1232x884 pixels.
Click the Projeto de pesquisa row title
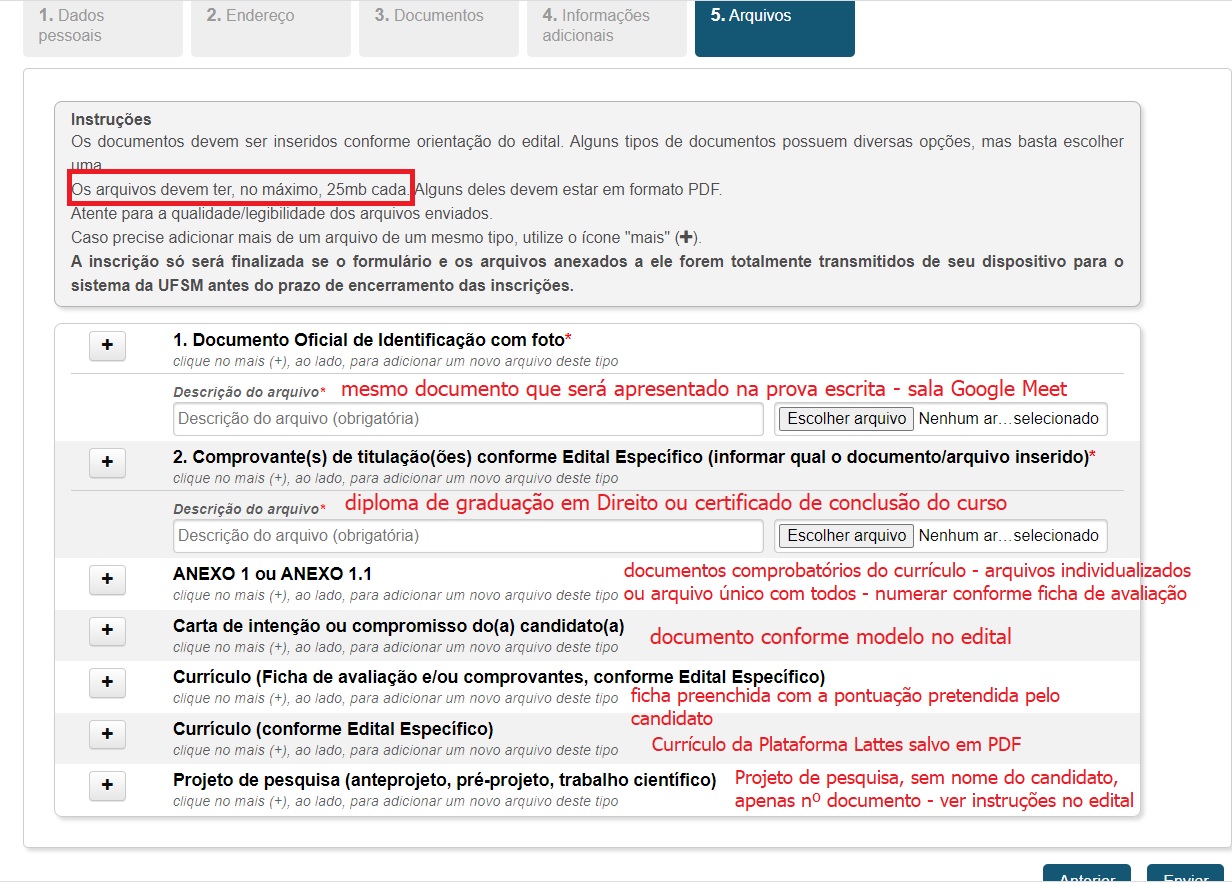click(444, 780)
